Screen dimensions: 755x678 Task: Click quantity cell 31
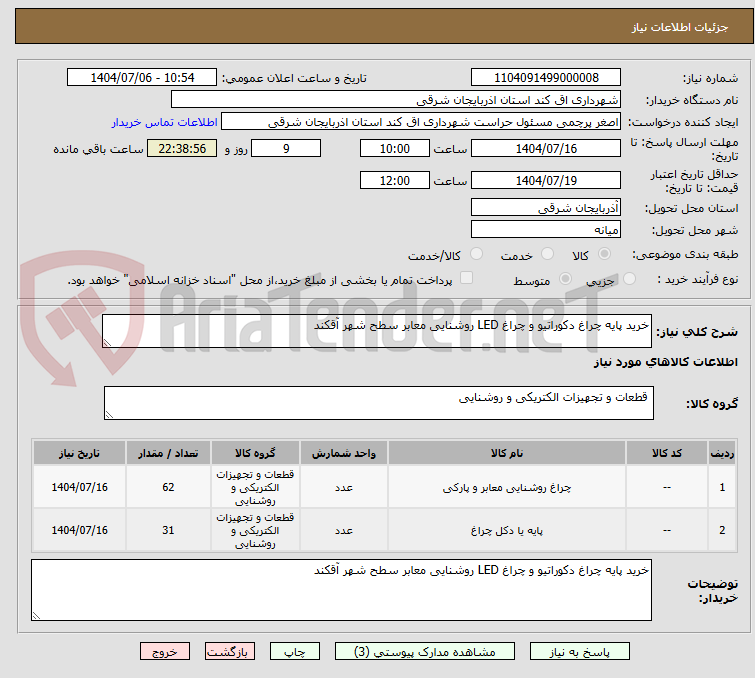(x=168, y=530)
